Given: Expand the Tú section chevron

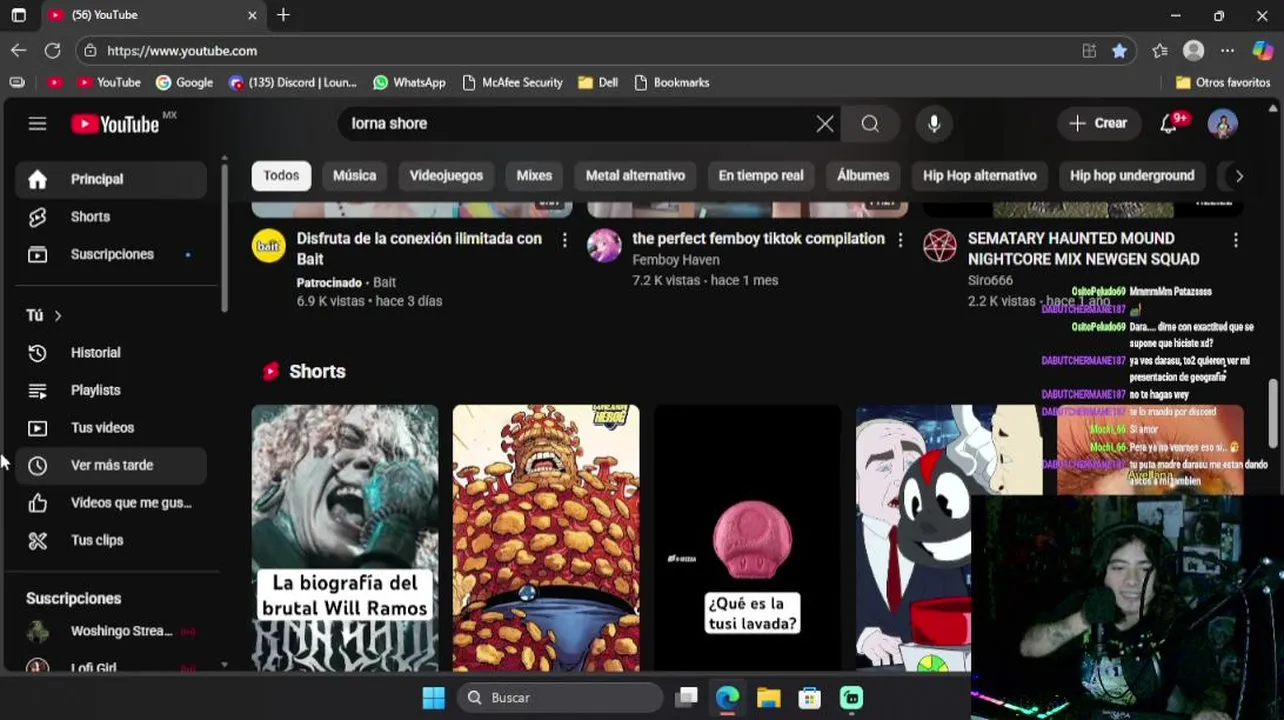Looking at the screenshot, I should click(58, 316).
